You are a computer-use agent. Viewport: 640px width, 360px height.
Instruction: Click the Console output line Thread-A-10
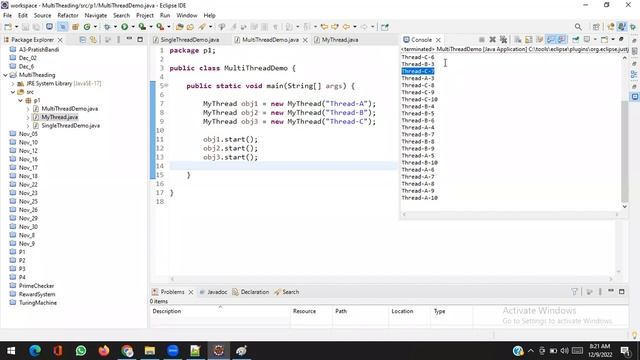[x=419, y=198]
